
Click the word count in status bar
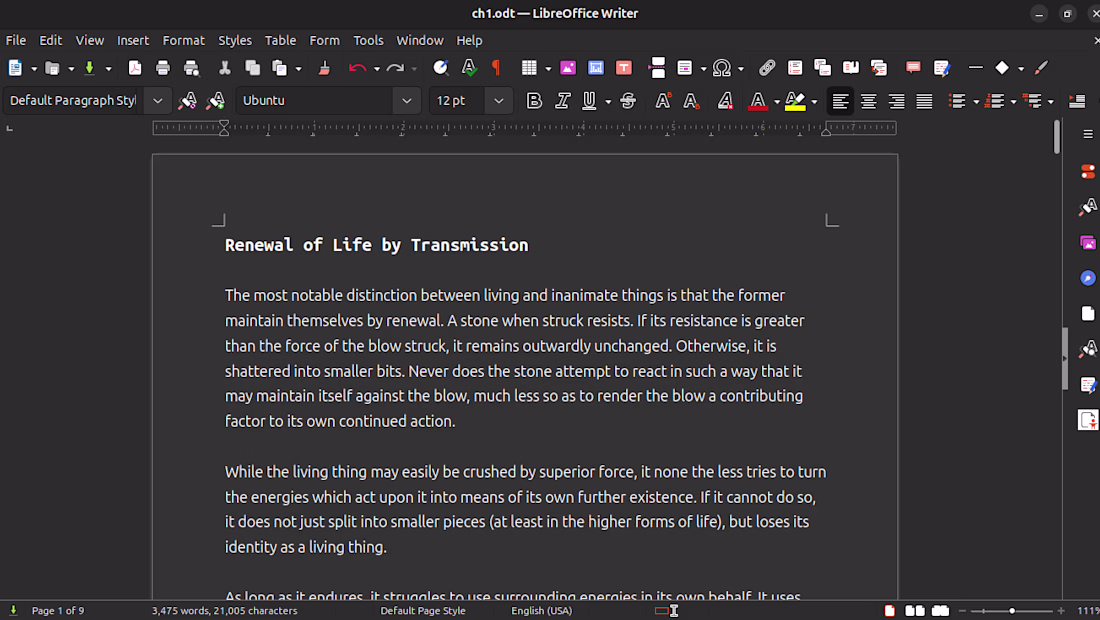[224, 611]
